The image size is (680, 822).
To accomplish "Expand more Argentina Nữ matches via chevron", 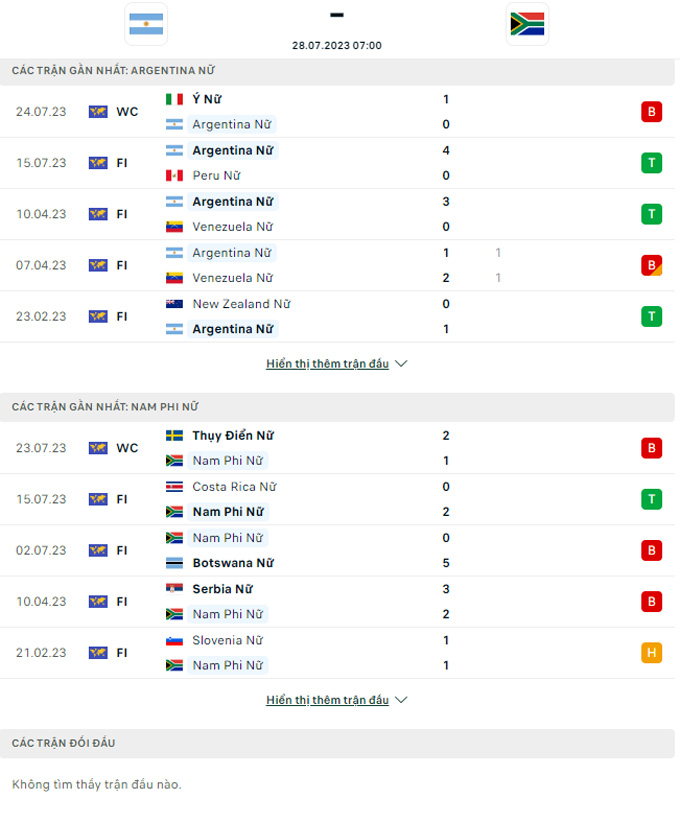I will click(401, 364).
